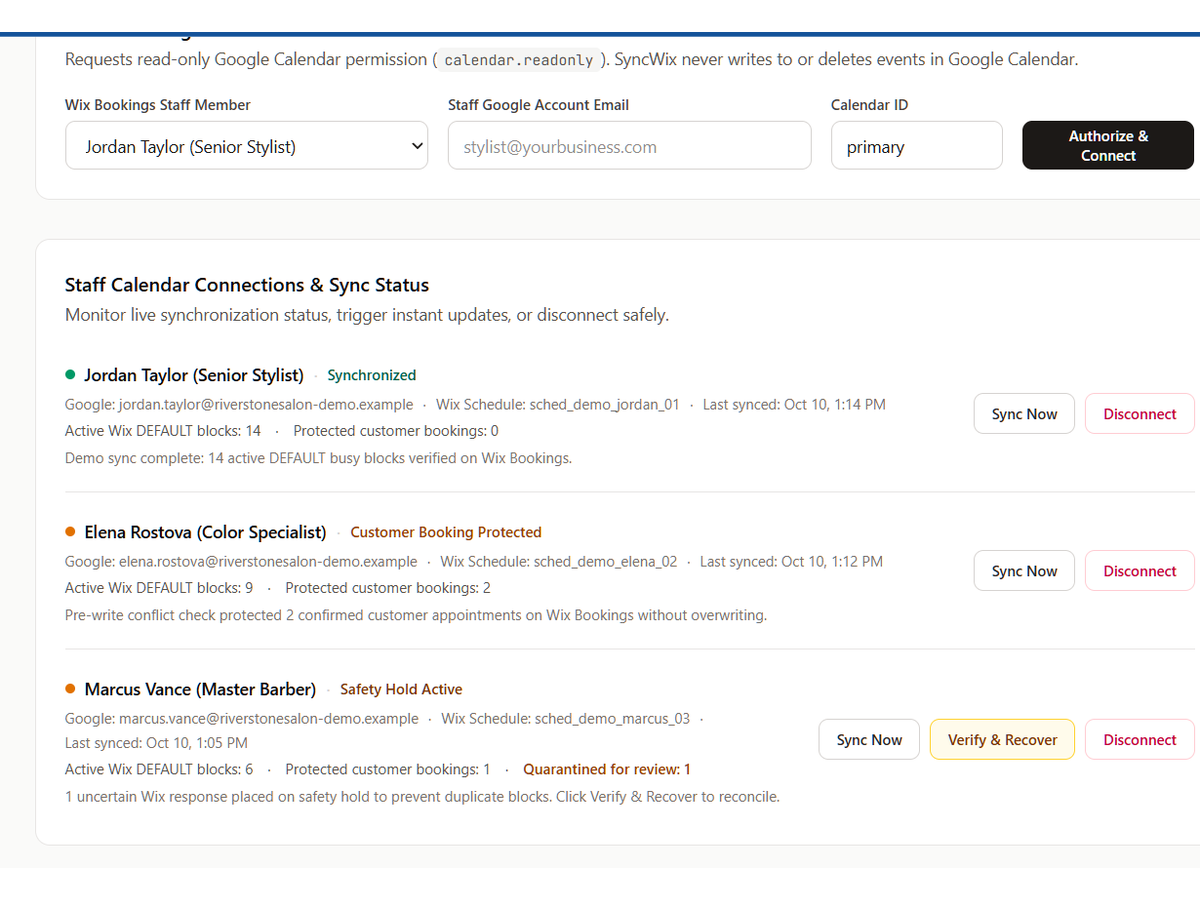The height and width of the screenshot is (900, 1200).
Task: Click Active Wix DEFAULT blocks: 6
Action: pos(159,769)
